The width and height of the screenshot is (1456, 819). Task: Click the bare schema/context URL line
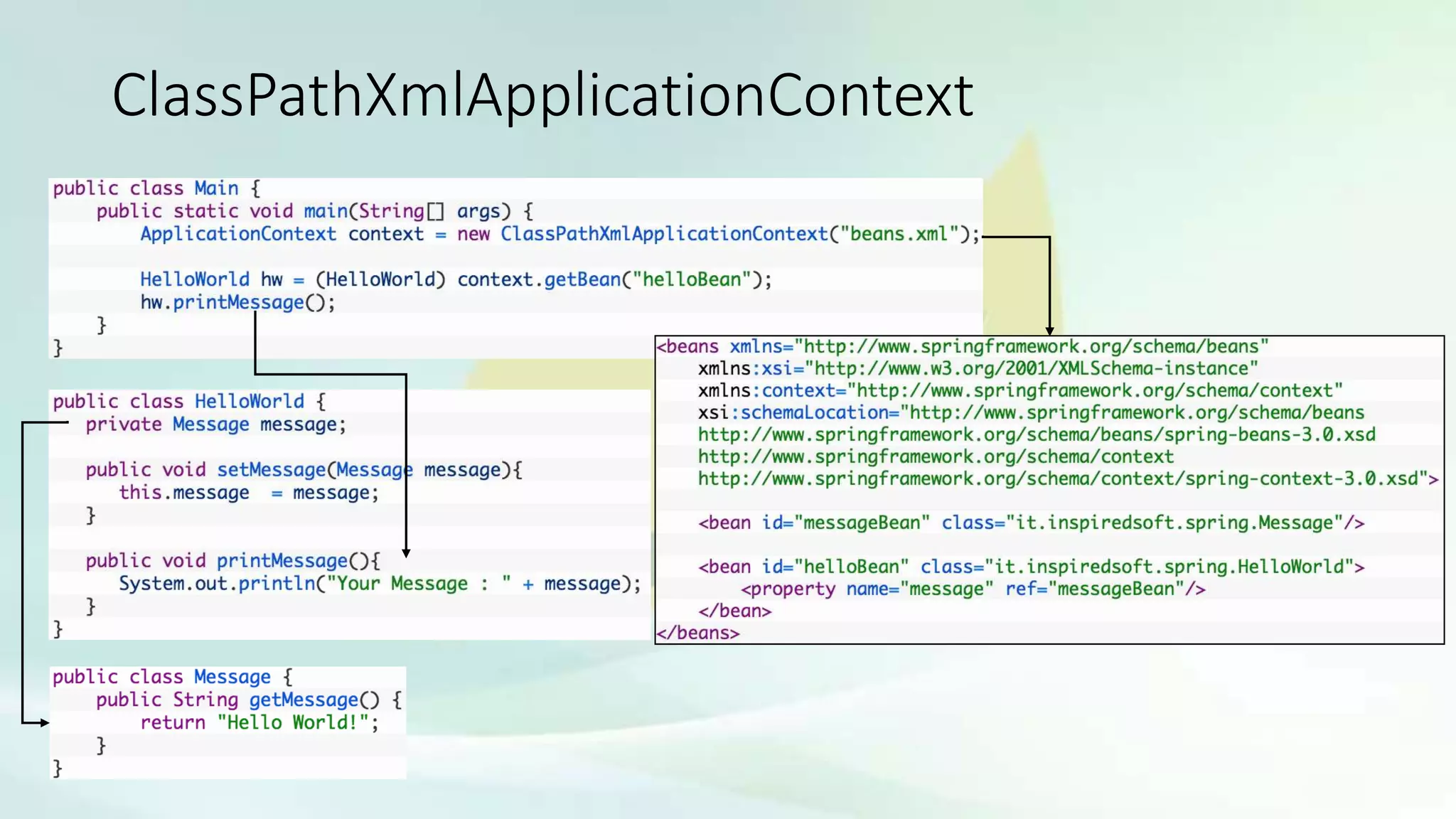pyautogui.click(x=936, y=456)
